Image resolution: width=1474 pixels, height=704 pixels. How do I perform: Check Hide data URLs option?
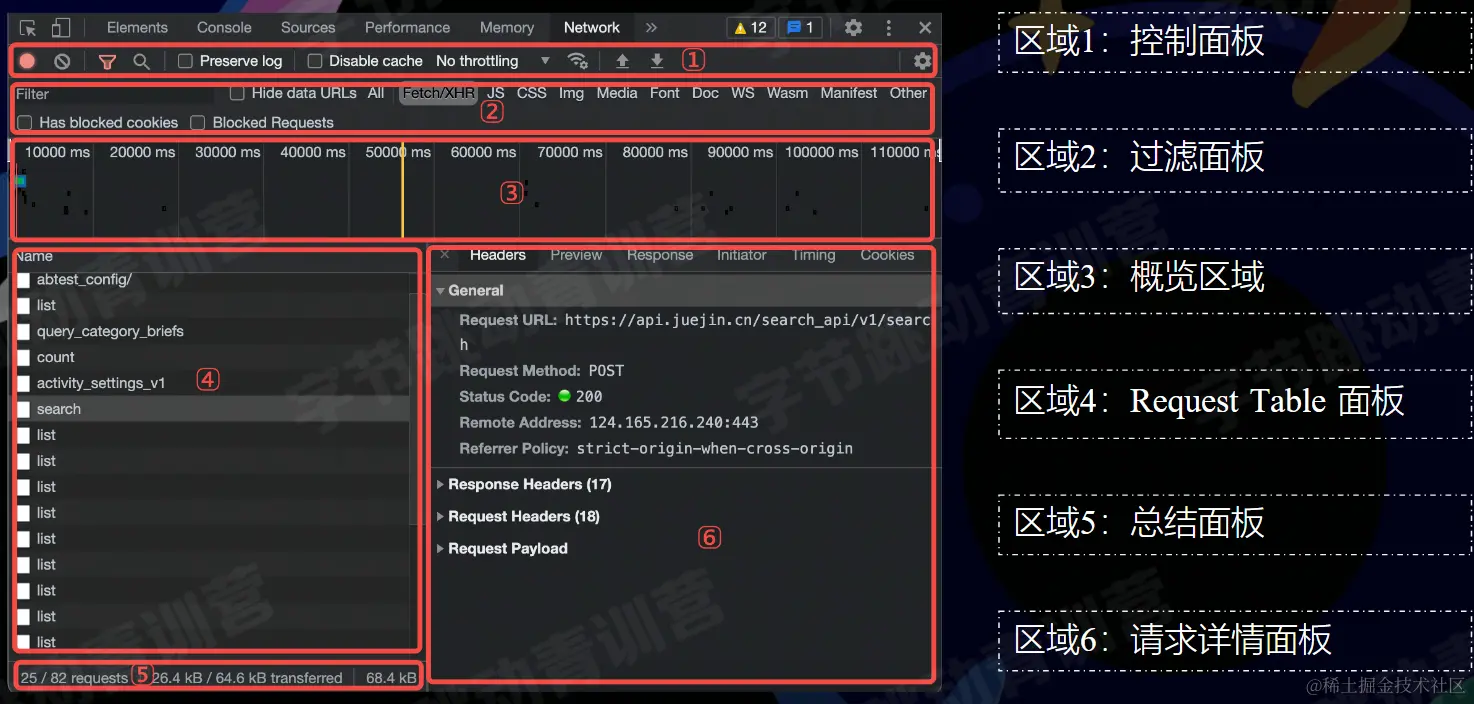pyautogui.click(x=237, y=93)
